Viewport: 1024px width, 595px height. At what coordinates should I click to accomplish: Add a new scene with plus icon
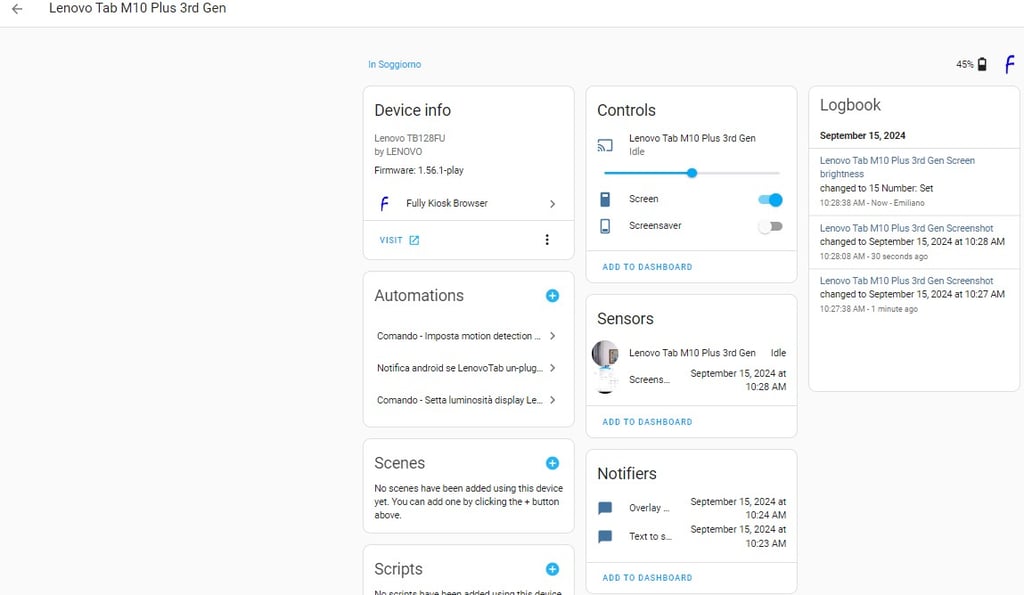coord(552,463)
